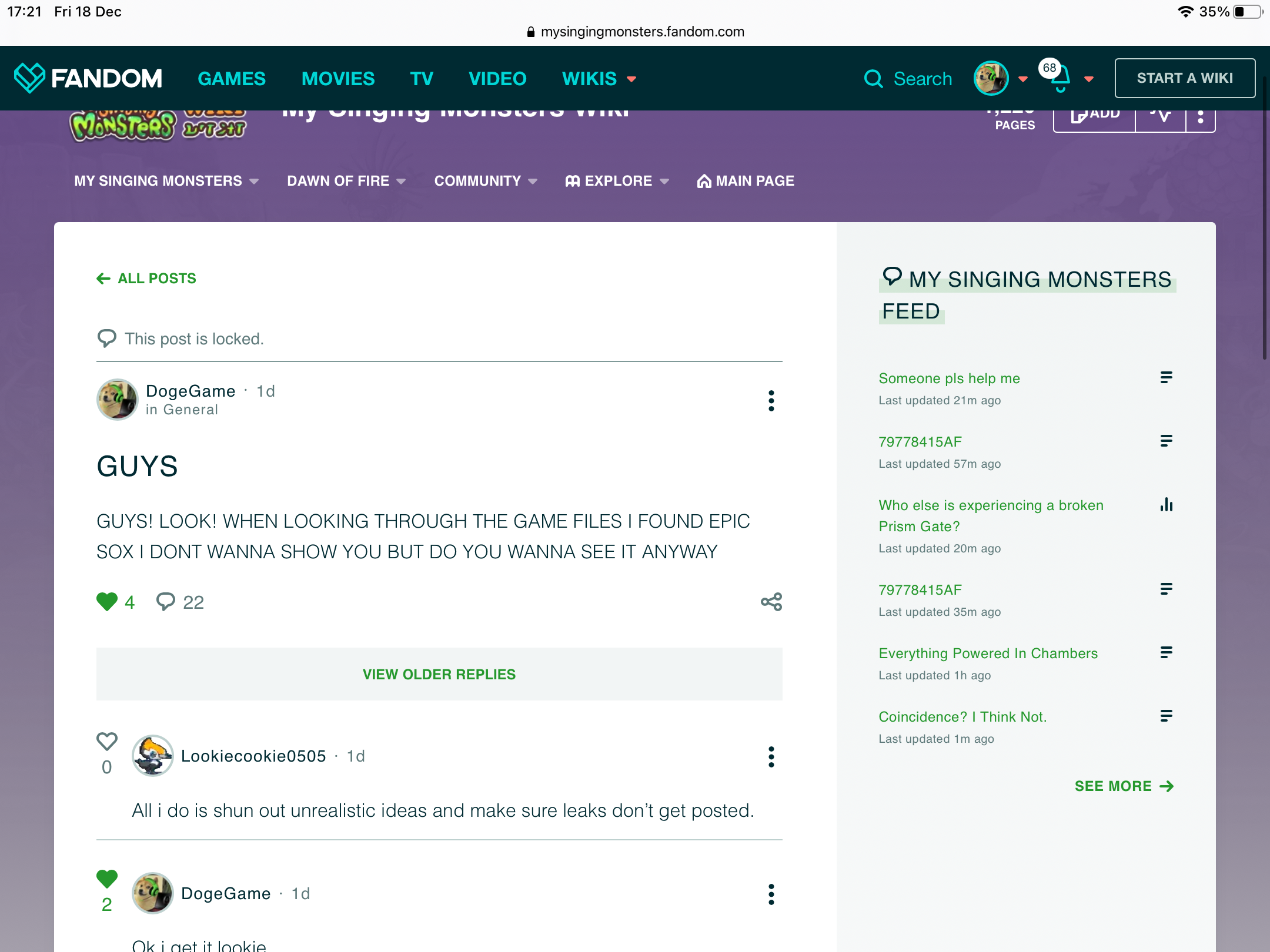Click the post icon next to Someone pls help me
This screenshot has height=952, width=1270.
[x=1166, y=377]
